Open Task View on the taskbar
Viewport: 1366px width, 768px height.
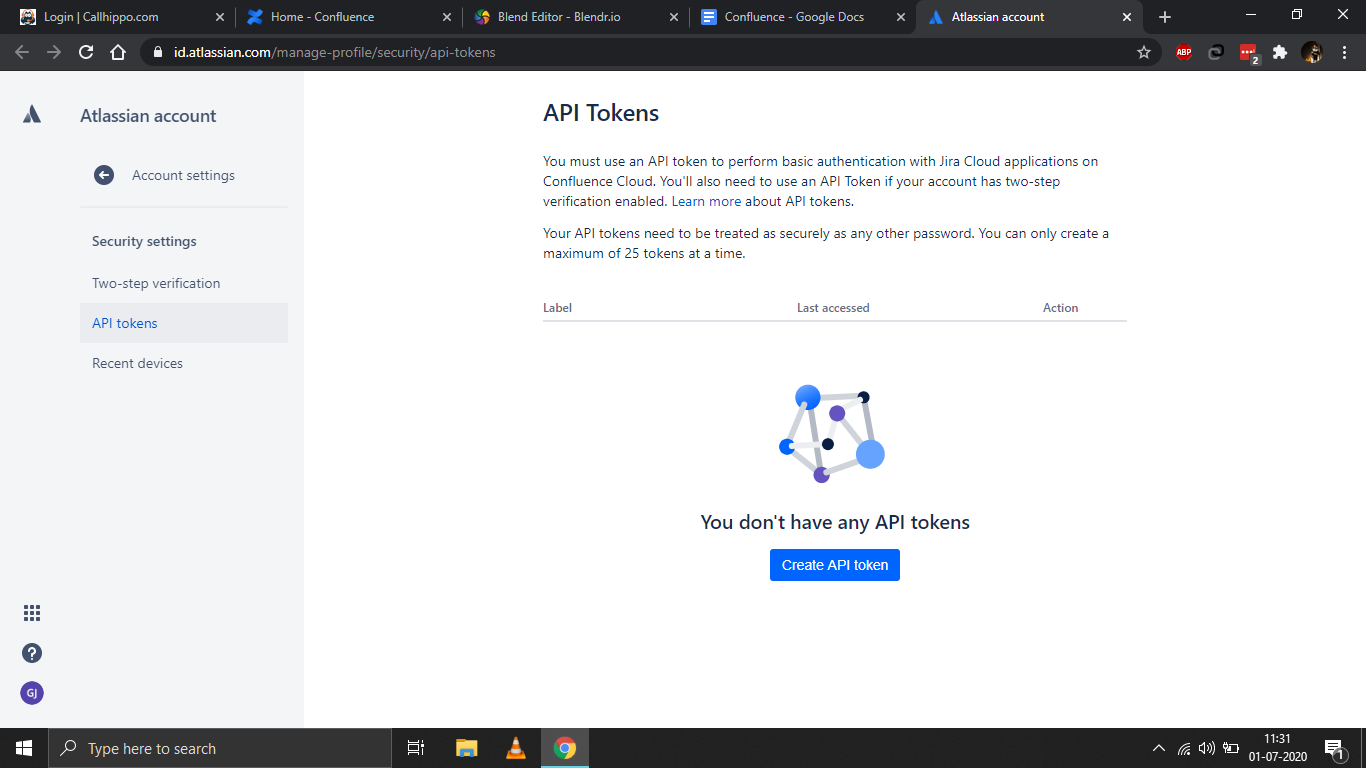(416, 748)
